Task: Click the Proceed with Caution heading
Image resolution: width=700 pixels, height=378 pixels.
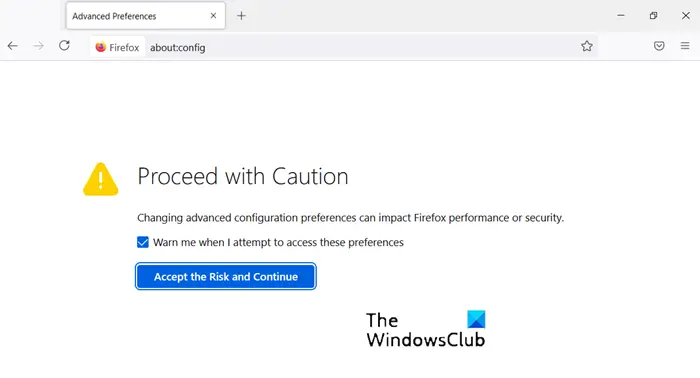Action: point(242,176)
